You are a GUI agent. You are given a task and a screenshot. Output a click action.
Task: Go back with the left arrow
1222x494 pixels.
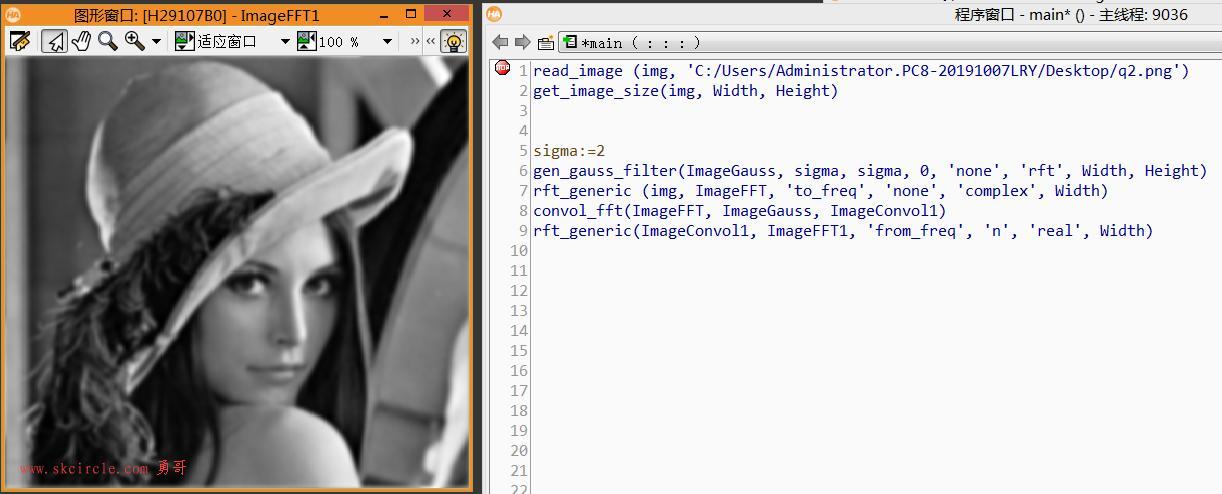tap(500, 42)
